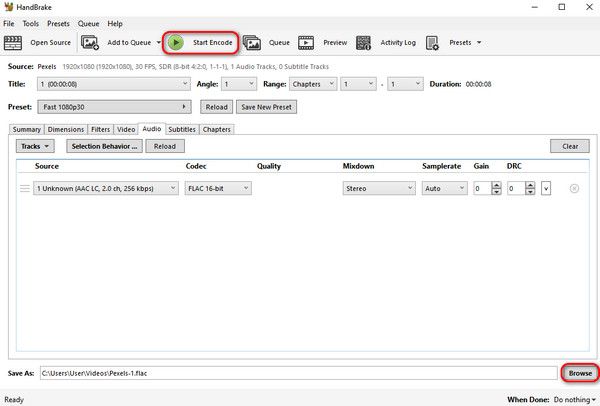Click the Browse button
The image size is (600, 406).
[580, 373]
